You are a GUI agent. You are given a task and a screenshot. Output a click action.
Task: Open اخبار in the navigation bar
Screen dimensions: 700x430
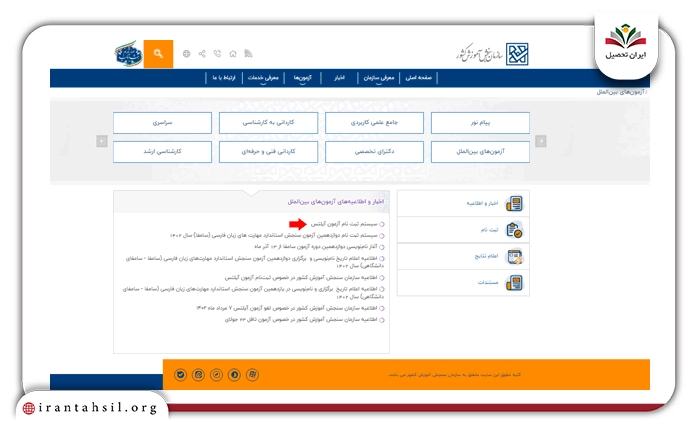340,78
